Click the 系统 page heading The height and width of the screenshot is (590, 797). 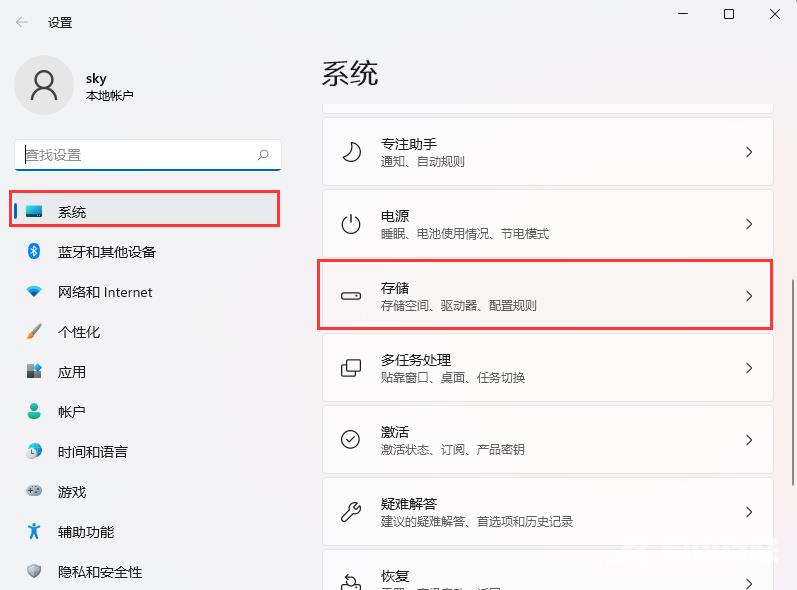tap(350, 74)
